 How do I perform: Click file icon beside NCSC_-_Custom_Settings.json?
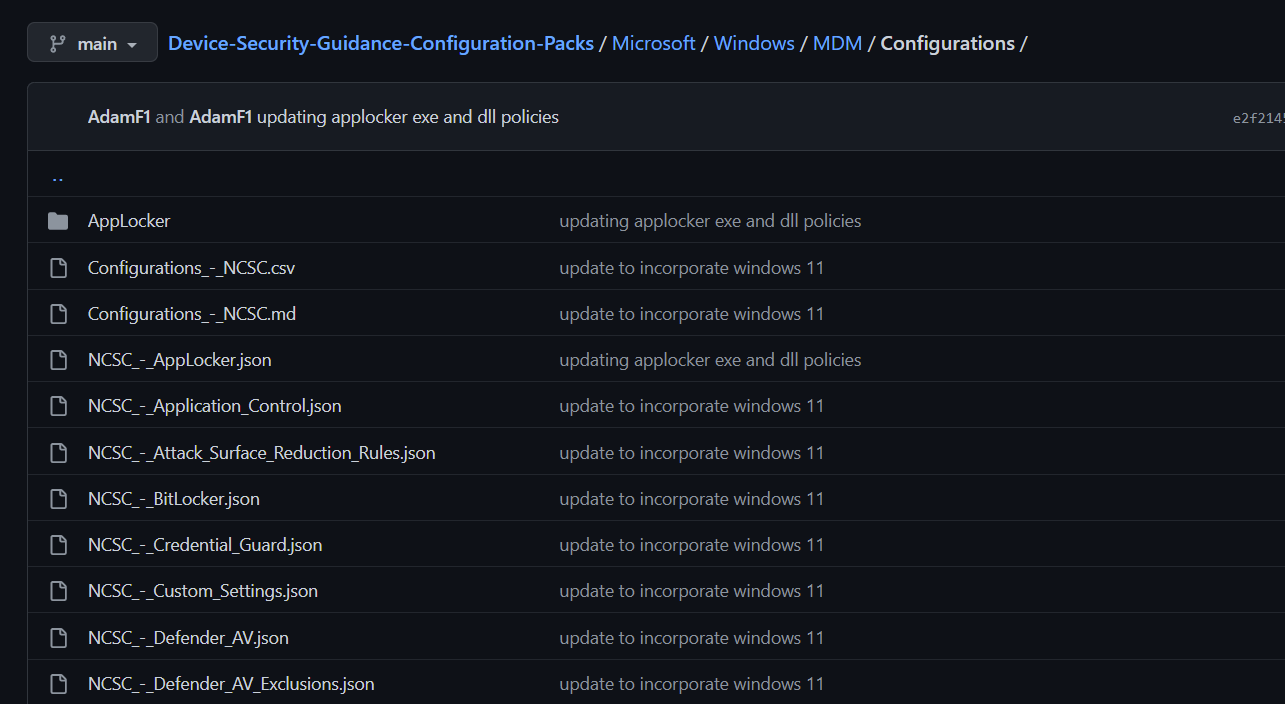58,591
